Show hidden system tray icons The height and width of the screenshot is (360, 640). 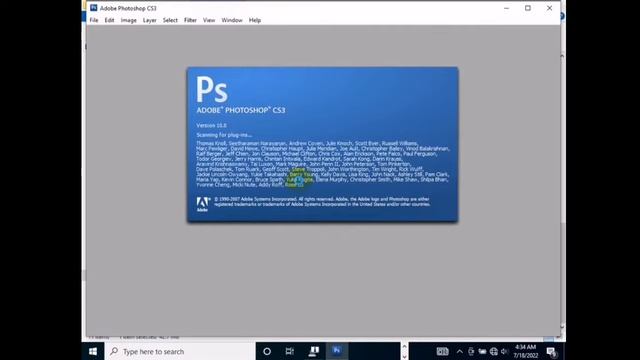pyautogui.click(x=460, y=351)
